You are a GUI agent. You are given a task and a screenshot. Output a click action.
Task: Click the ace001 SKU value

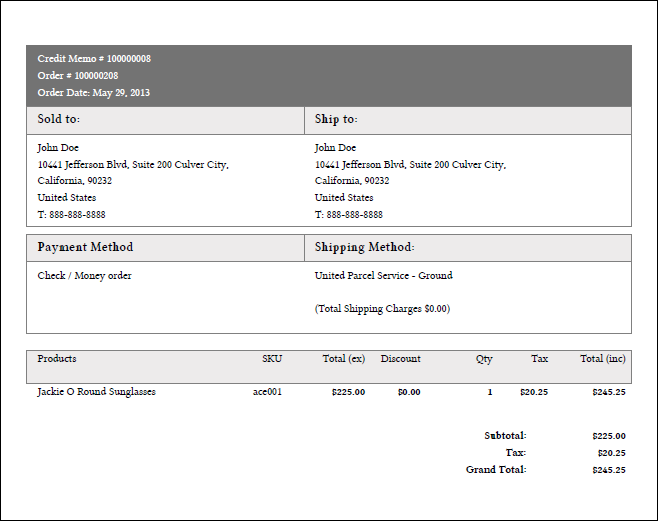[x=267, y=392]
